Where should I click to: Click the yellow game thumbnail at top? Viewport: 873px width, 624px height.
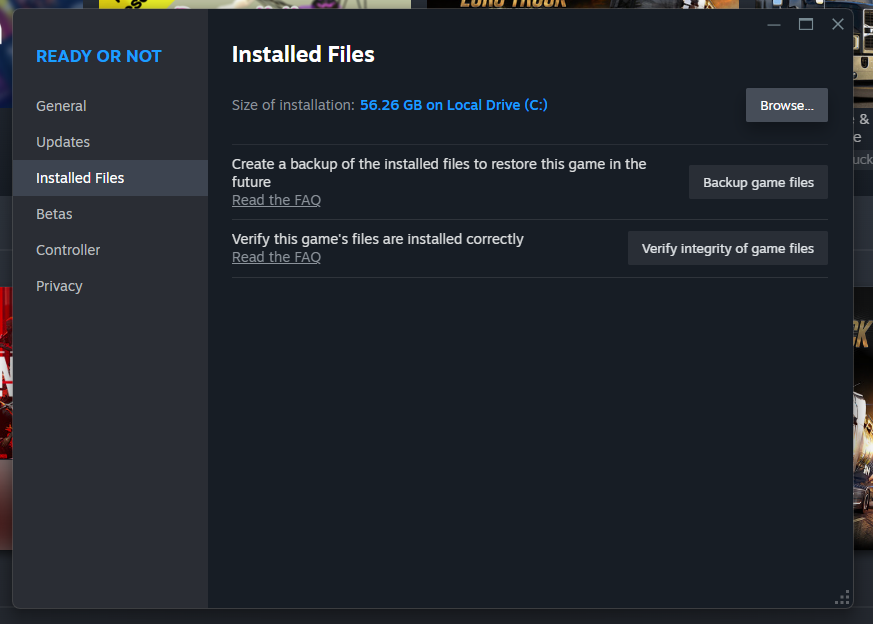click(150, 4)
